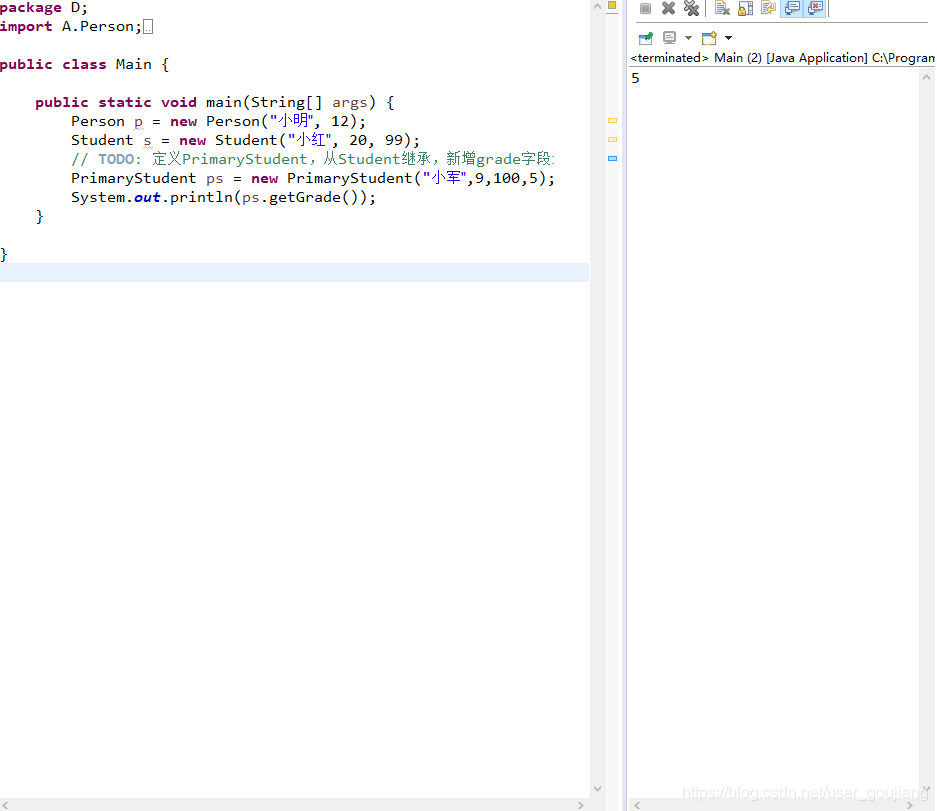Click the string literal "小明"

click(291, 121)
